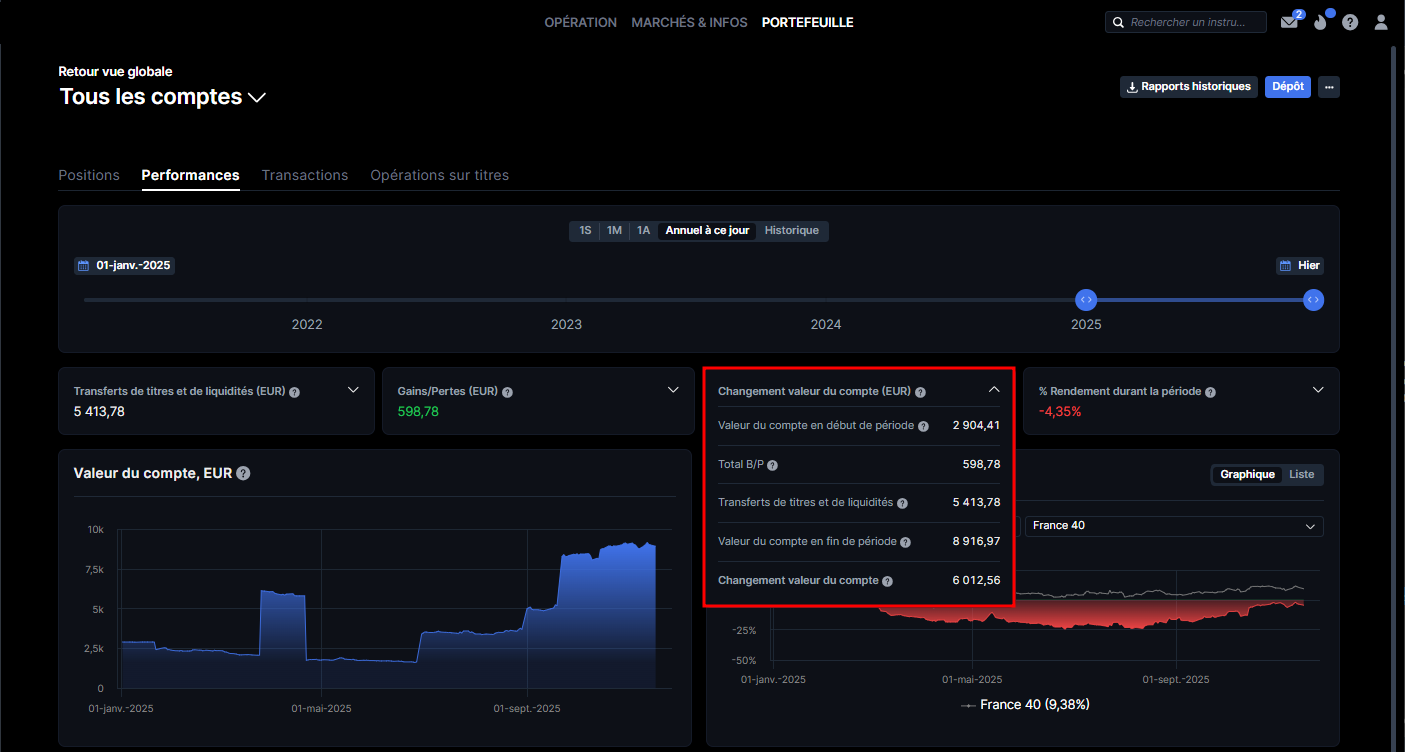This screenshot has width=1405, height=752.
Task: Click the Rapports historiques button
Action: tap(1188, 87)
